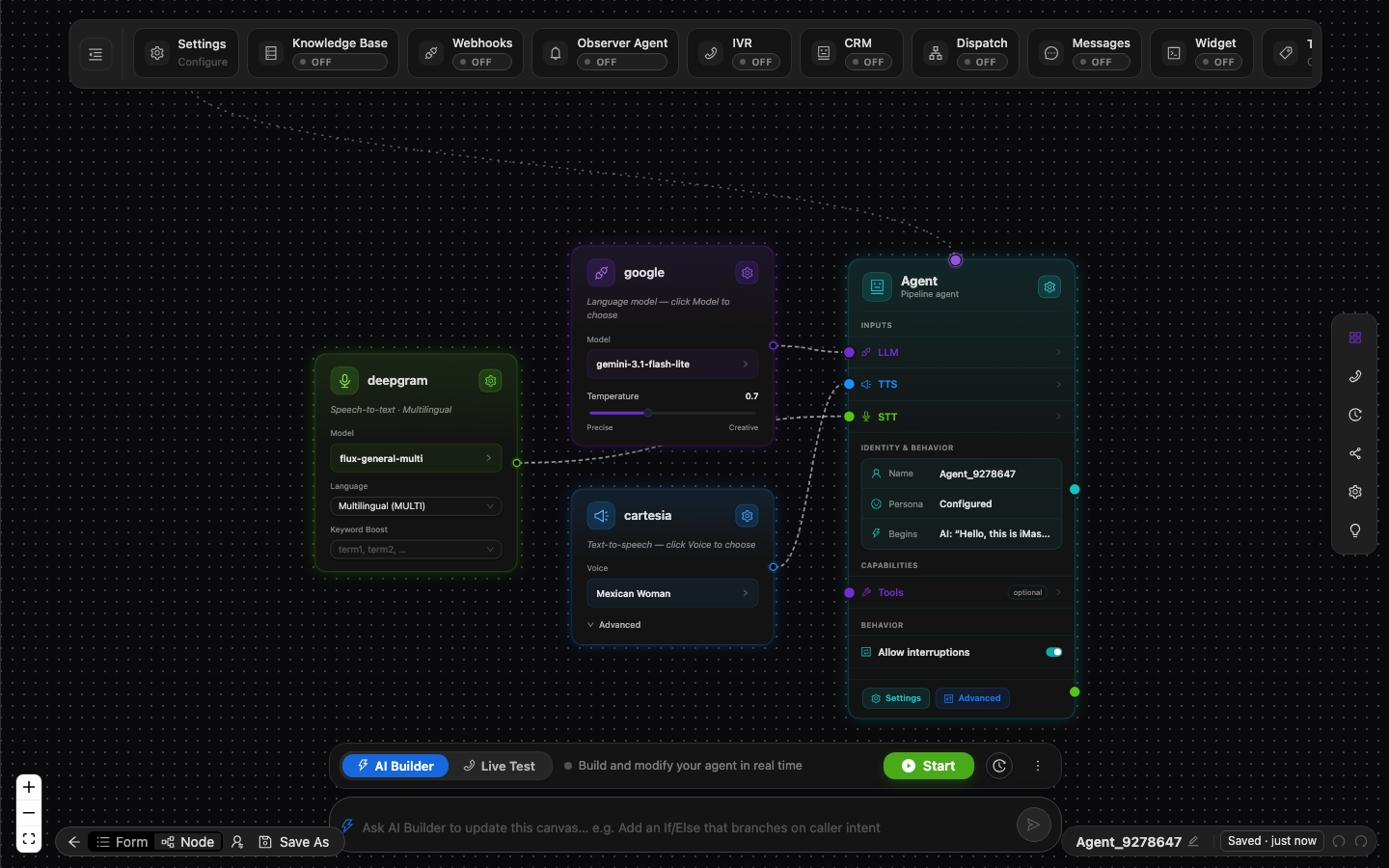Screen dimensions: 1389x868
Task: Switch to Live Test tab
Action: point(499,766)
